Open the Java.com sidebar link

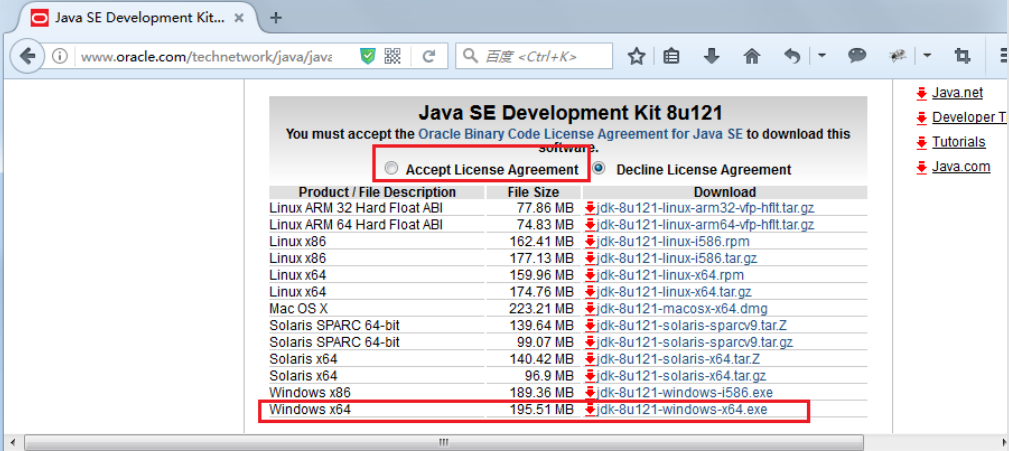[961, 167]
